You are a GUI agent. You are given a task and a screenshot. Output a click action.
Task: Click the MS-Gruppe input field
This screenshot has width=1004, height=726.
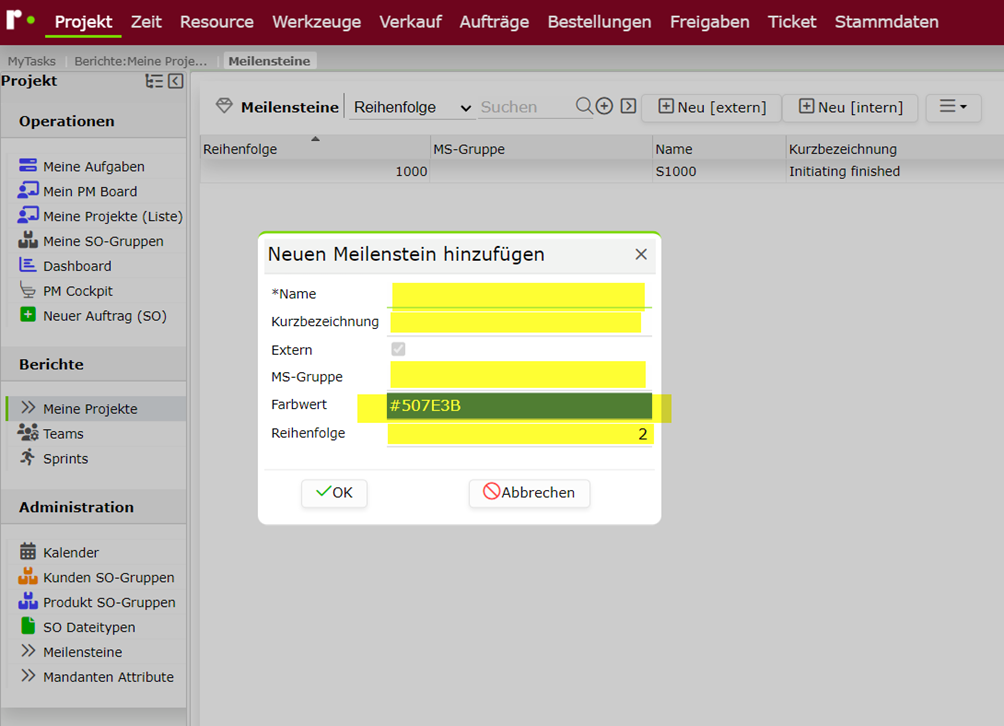point(519,375)
